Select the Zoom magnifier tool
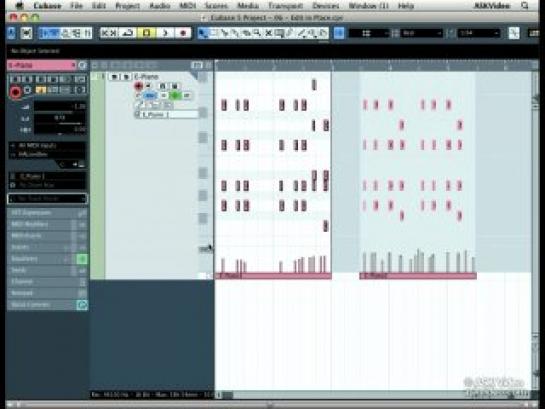The height and width of the screenshot is (409, 545). (x=257, y=33)
